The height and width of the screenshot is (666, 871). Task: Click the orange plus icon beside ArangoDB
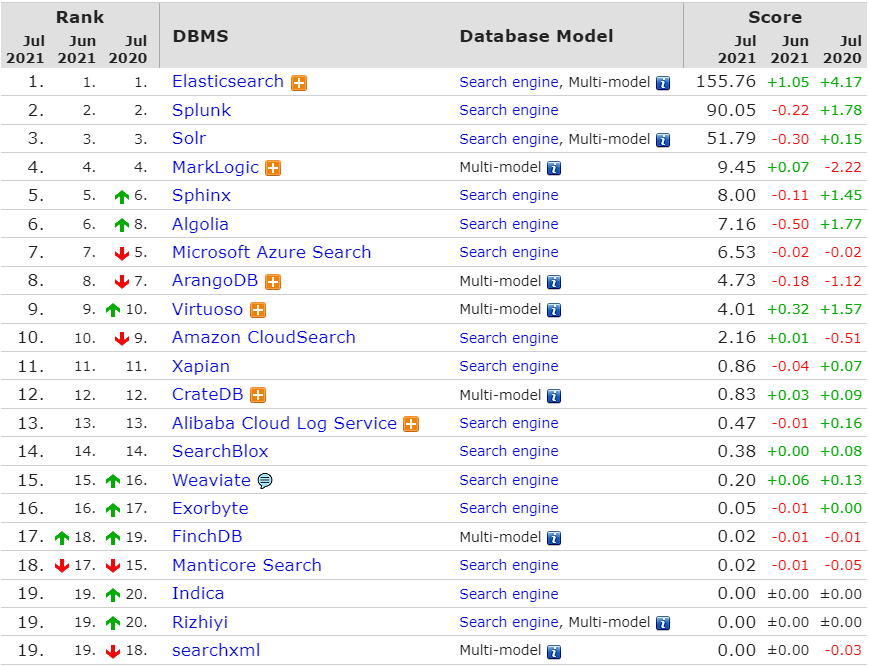click(273, 282)
